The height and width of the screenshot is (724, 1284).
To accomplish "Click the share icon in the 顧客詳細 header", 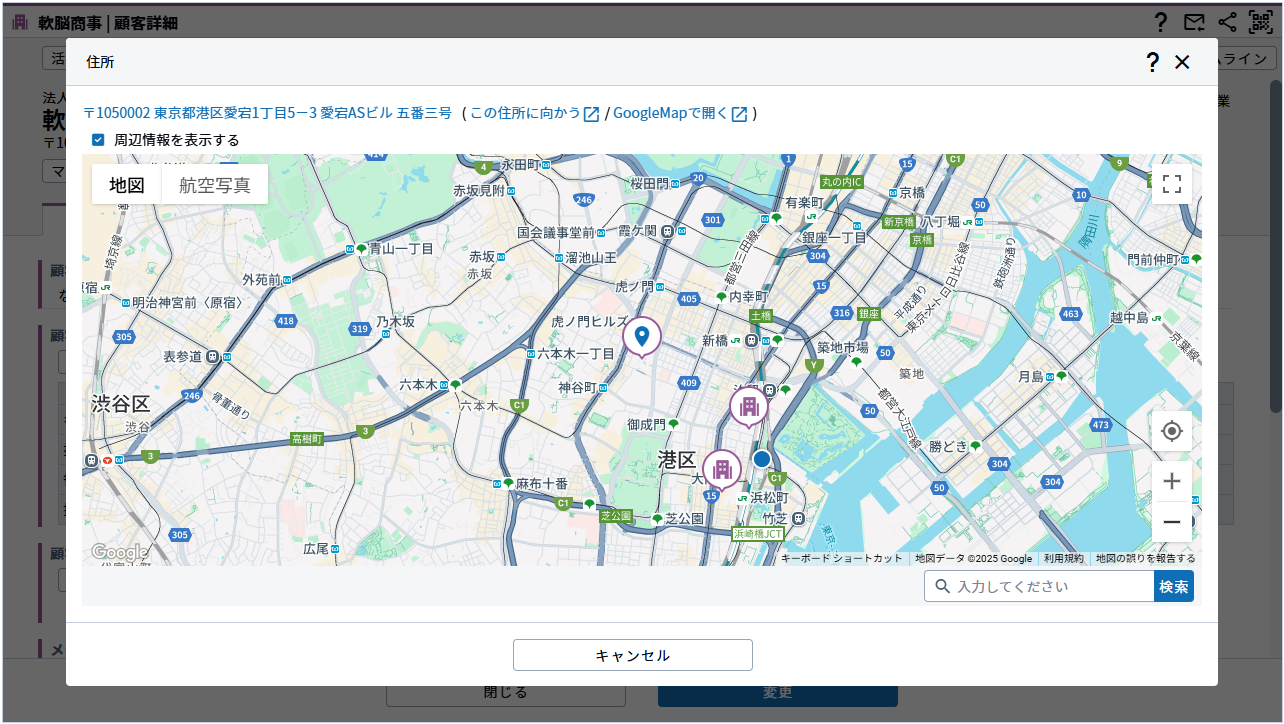I will tap(1227, 22).
